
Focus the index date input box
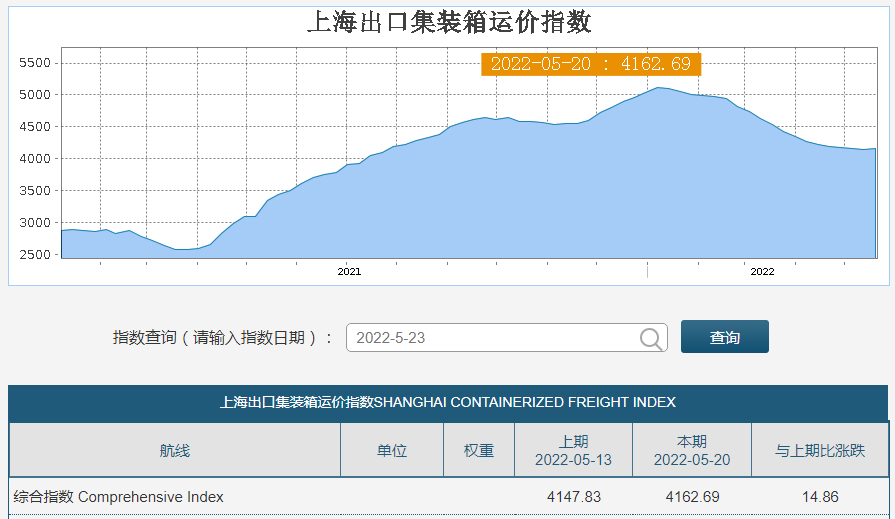coord(490,338)
